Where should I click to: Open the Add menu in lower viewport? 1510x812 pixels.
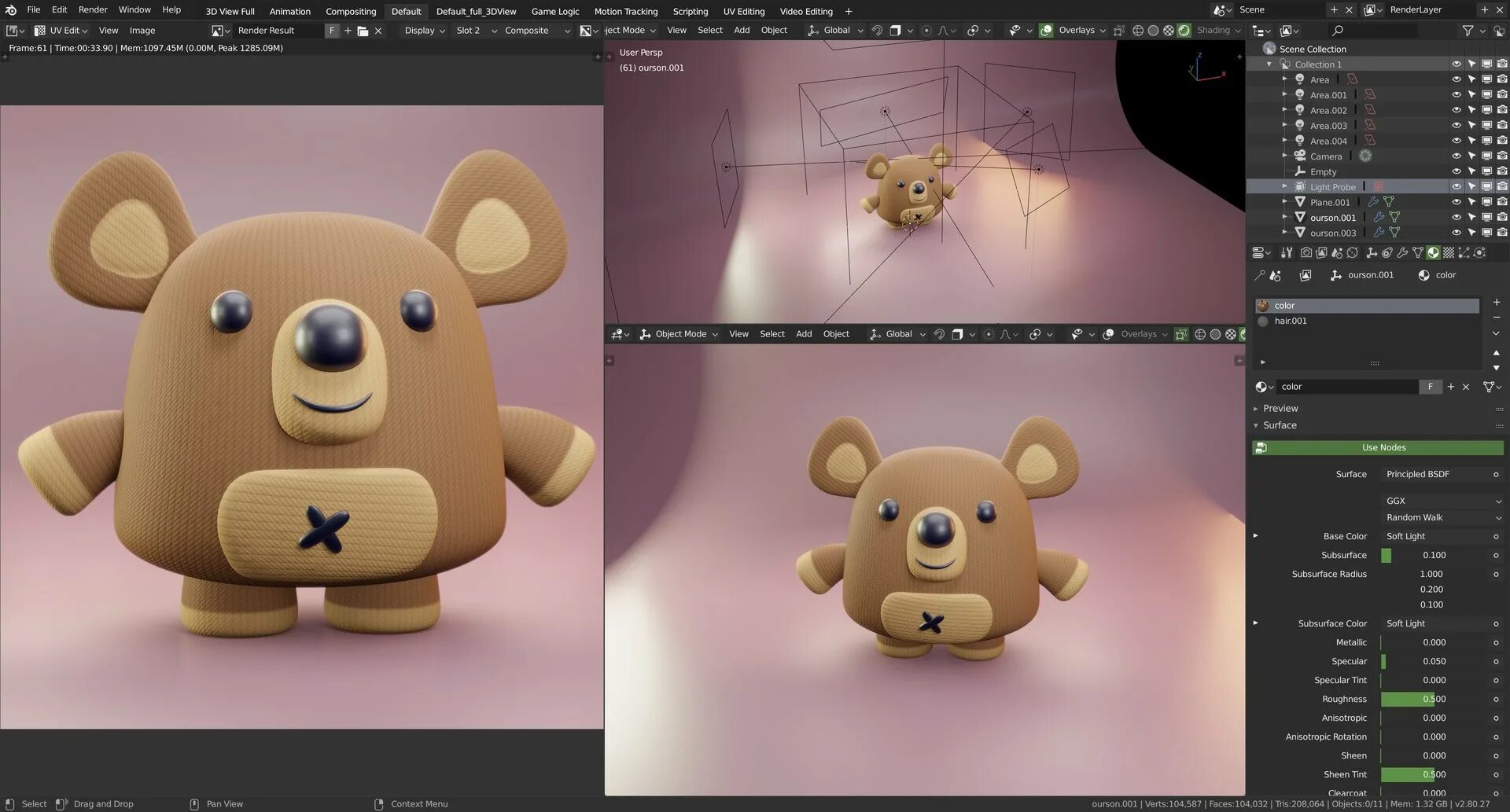pyautogui.click(x=804, y=334)
